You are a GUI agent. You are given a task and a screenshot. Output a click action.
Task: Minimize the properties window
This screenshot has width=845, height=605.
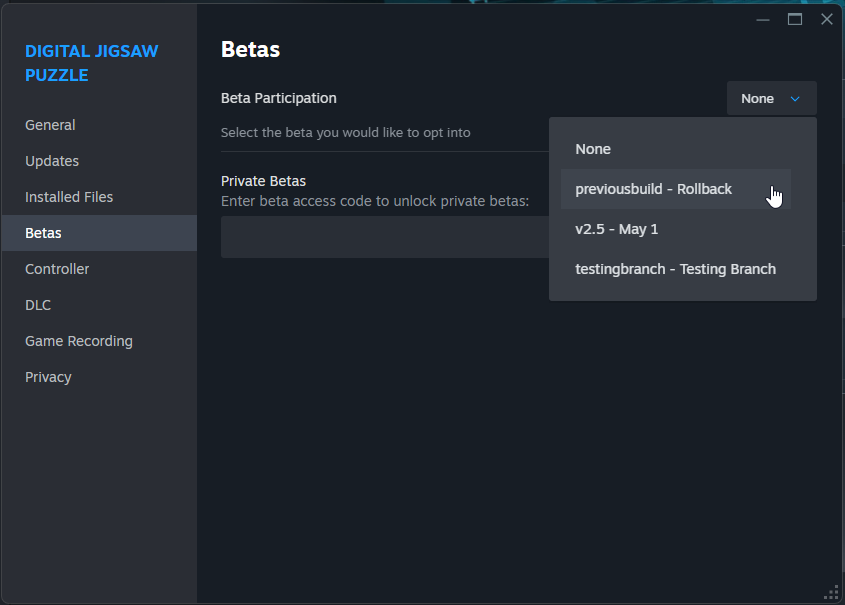763,20
